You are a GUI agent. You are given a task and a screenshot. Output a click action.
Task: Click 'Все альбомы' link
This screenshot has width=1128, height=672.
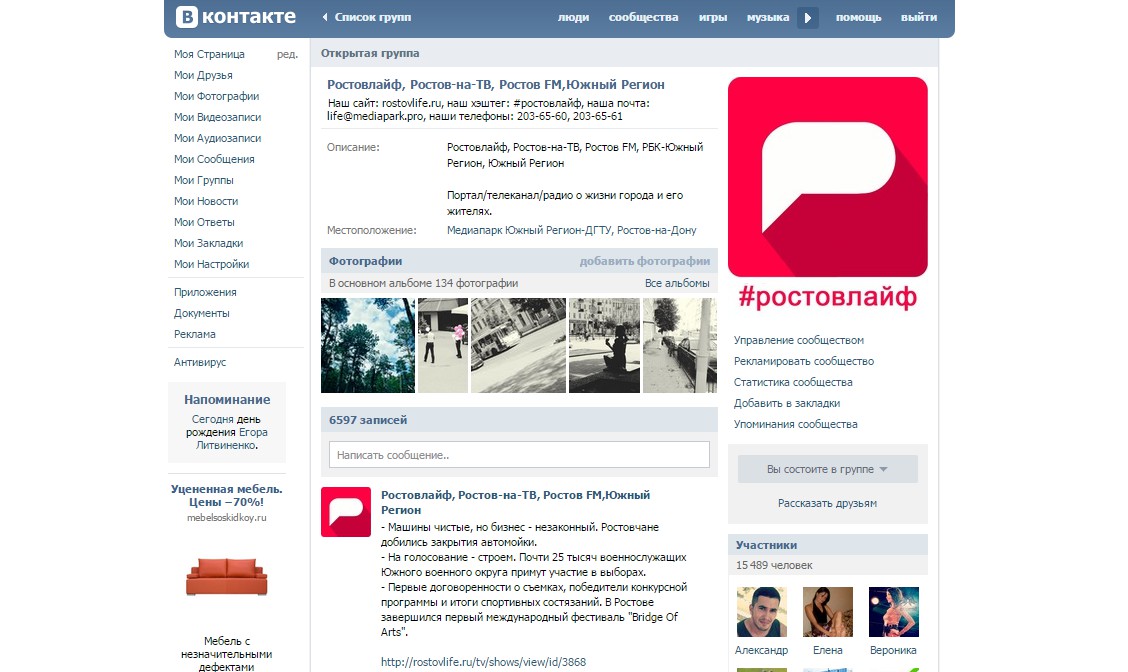coord(677,283)
